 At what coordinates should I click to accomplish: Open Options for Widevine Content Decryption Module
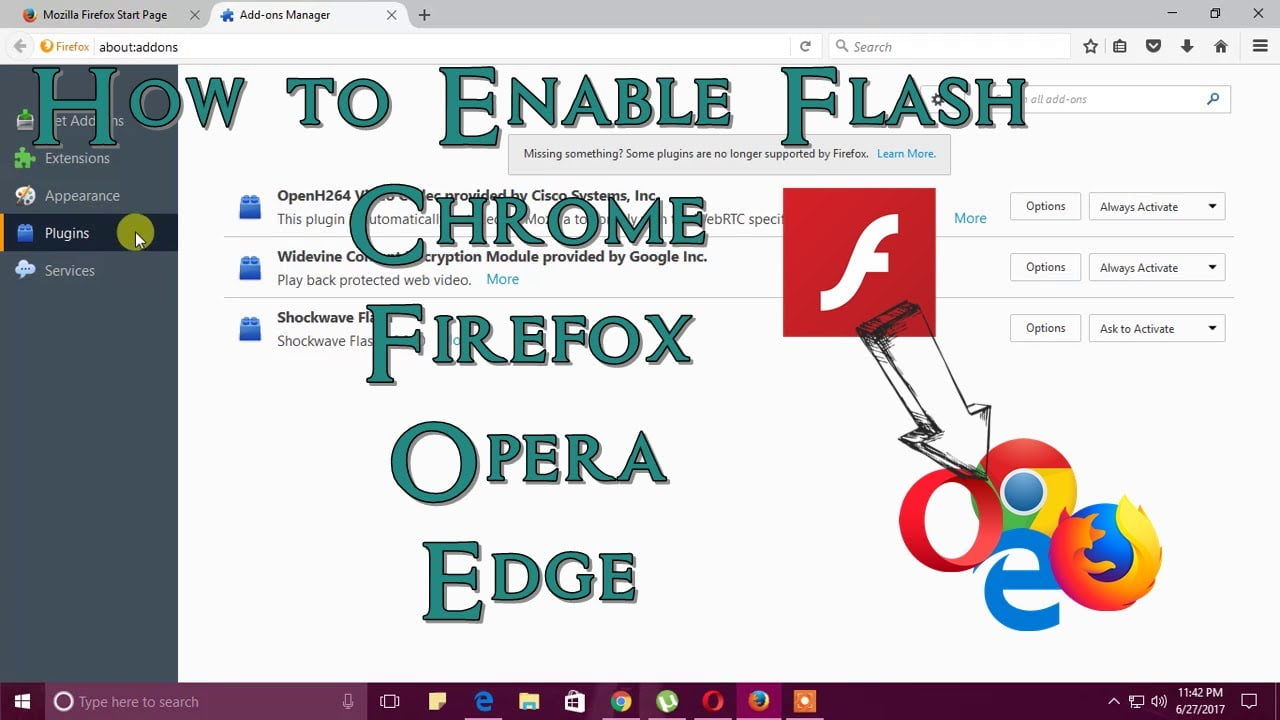click(x=1045, y=267)
